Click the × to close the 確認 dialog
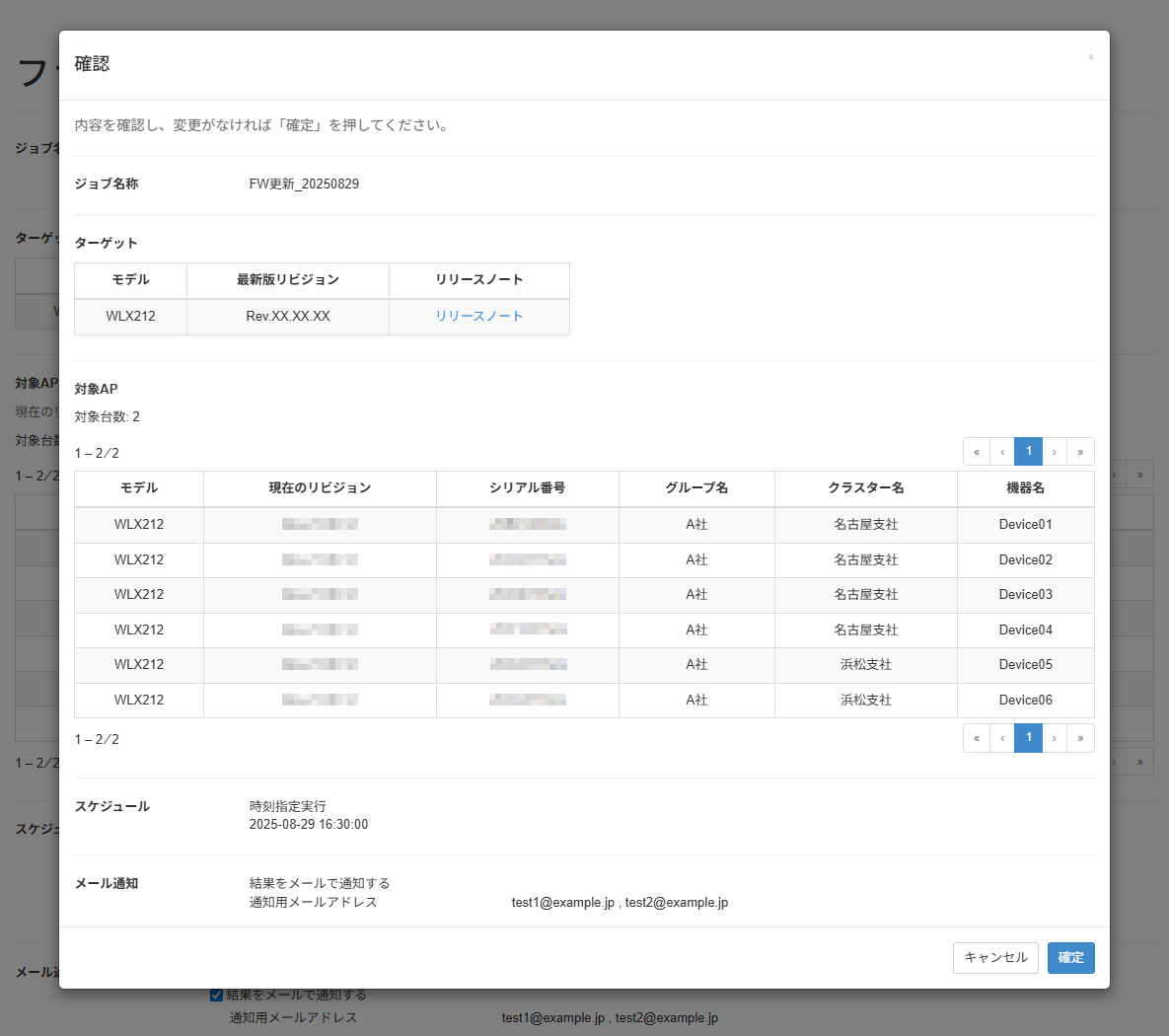Image resolution: width=1169 pixels, height=1036 pixels. click(x=1091, y=56)
